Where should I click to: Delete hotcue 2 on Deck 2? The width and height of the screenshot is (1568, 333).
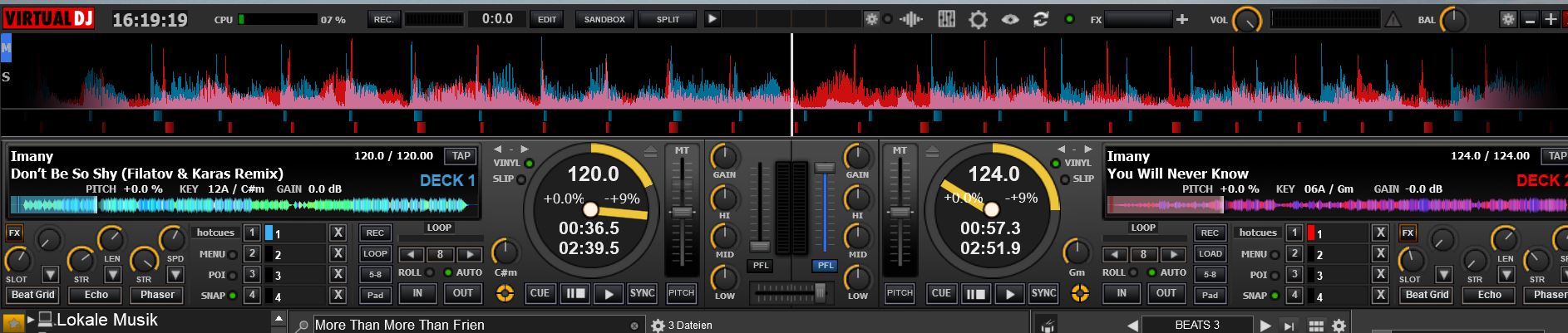pos(1380,253)
